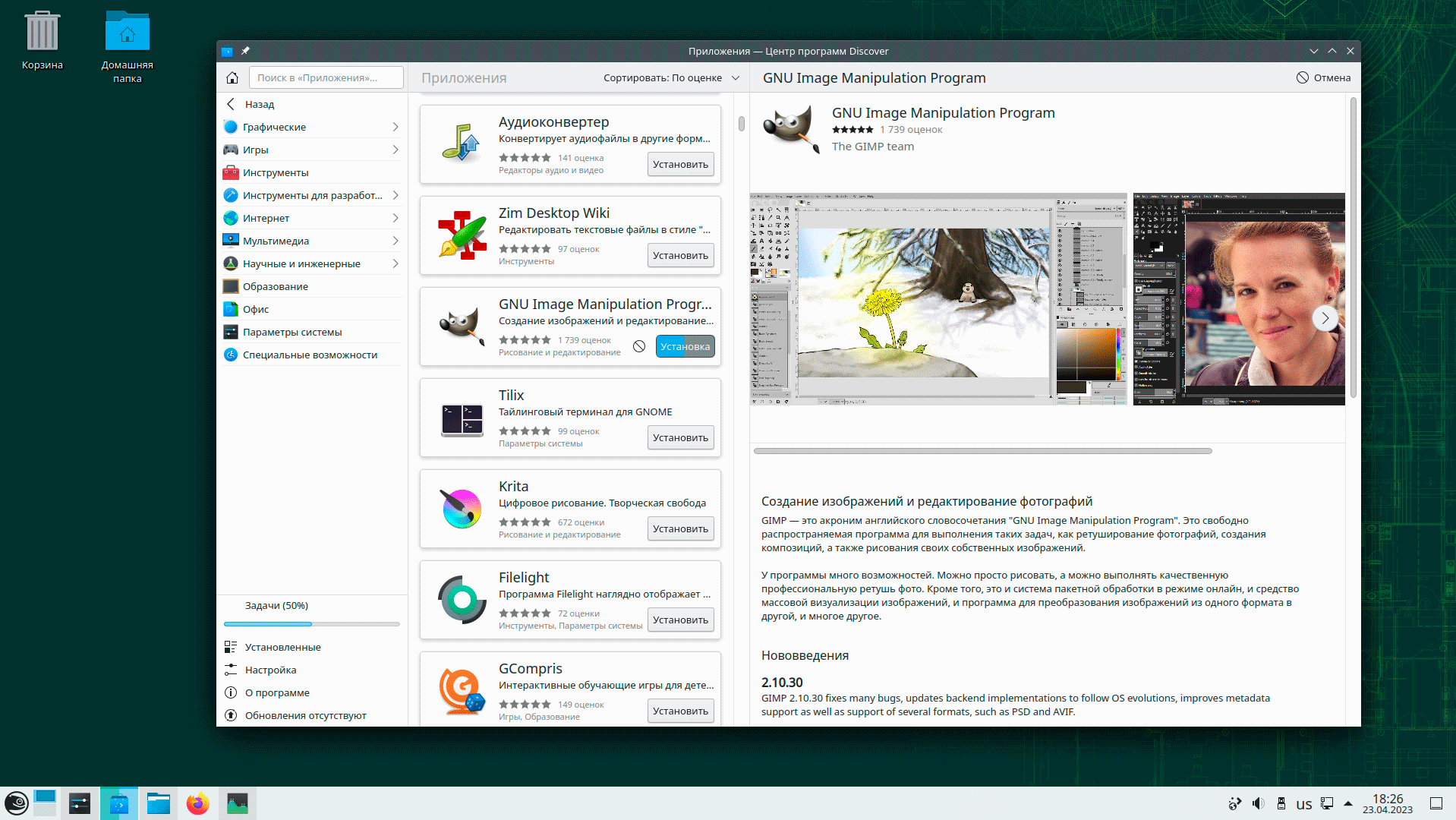Expand the hidden system tray icons arrow
This screenshot has width=1456, height=820.
pyautogui.click(x=1348, y=803)
